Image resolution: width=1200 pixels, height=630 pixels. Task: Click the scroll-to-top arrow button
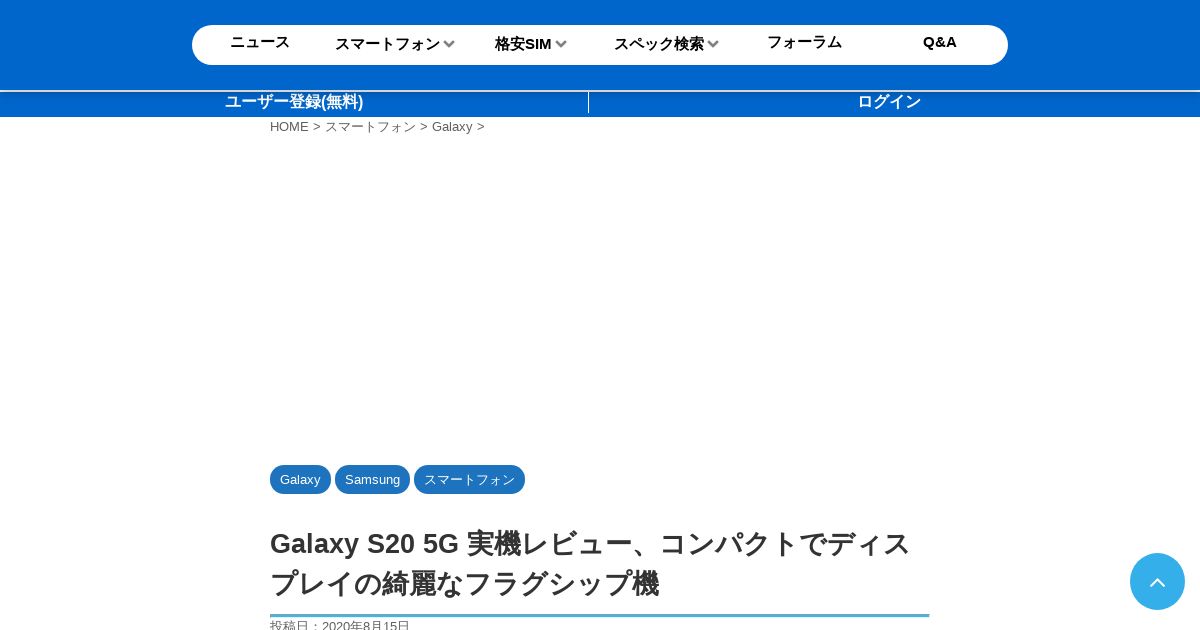(x=1157, y=582)
